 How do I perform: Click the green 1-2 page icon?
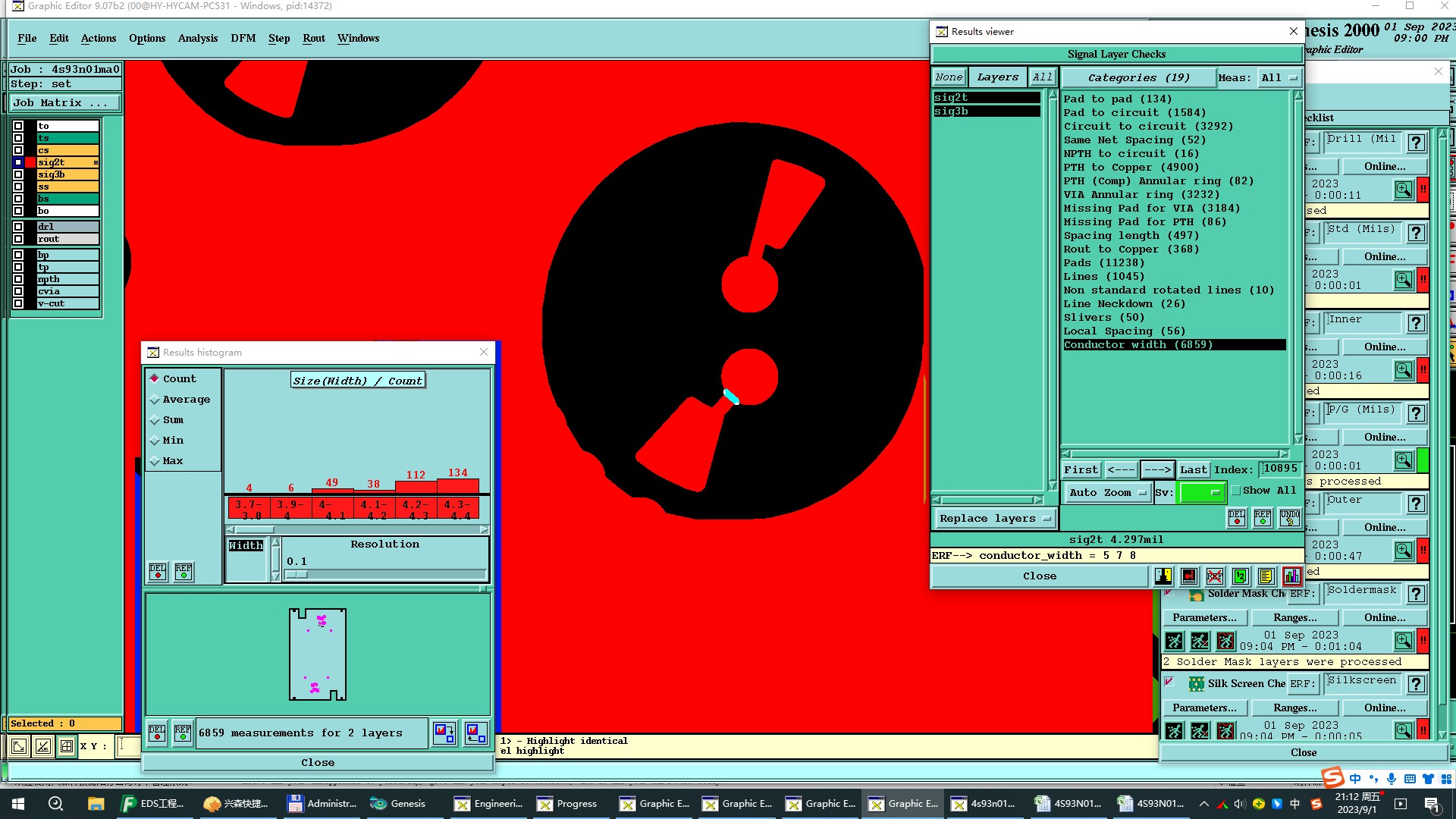(x=1240, y=576)
